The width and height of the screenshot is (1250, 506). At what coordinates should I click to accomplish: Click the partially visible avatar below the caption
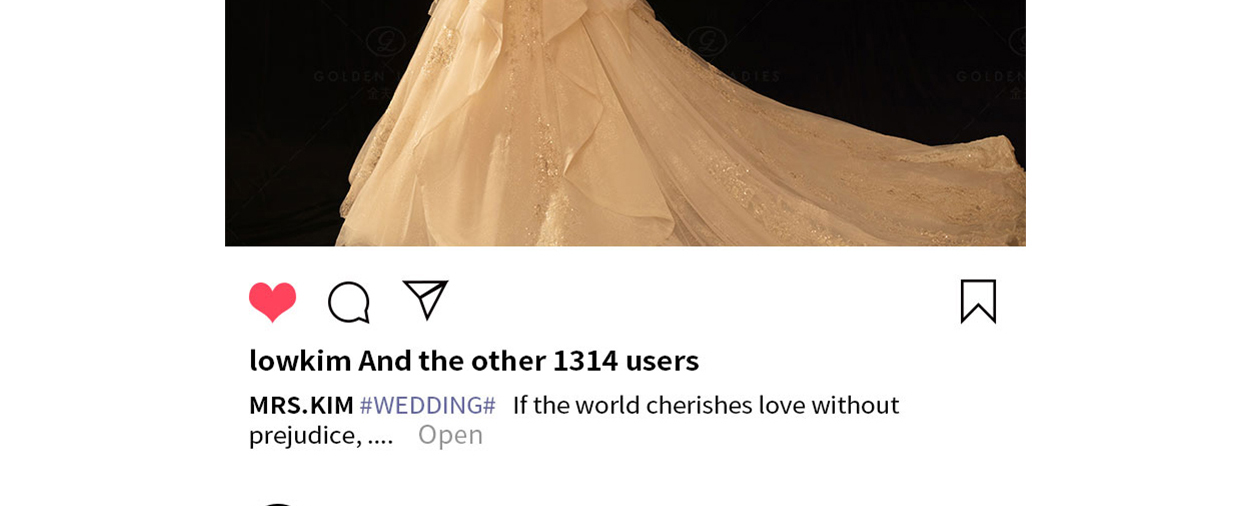pos(278,504)
